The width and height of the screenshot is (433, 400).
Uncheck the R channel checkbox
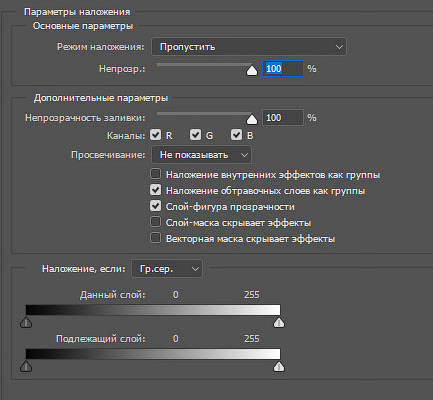tap(156, 135)
